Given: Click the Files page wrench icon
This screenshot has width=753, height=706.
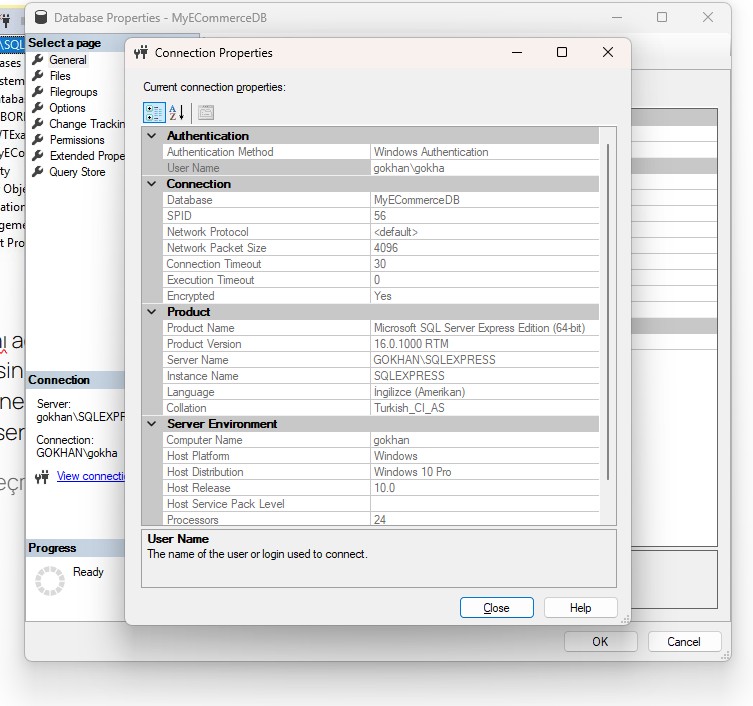Looking at the screenshot, I should pos(38,76).
